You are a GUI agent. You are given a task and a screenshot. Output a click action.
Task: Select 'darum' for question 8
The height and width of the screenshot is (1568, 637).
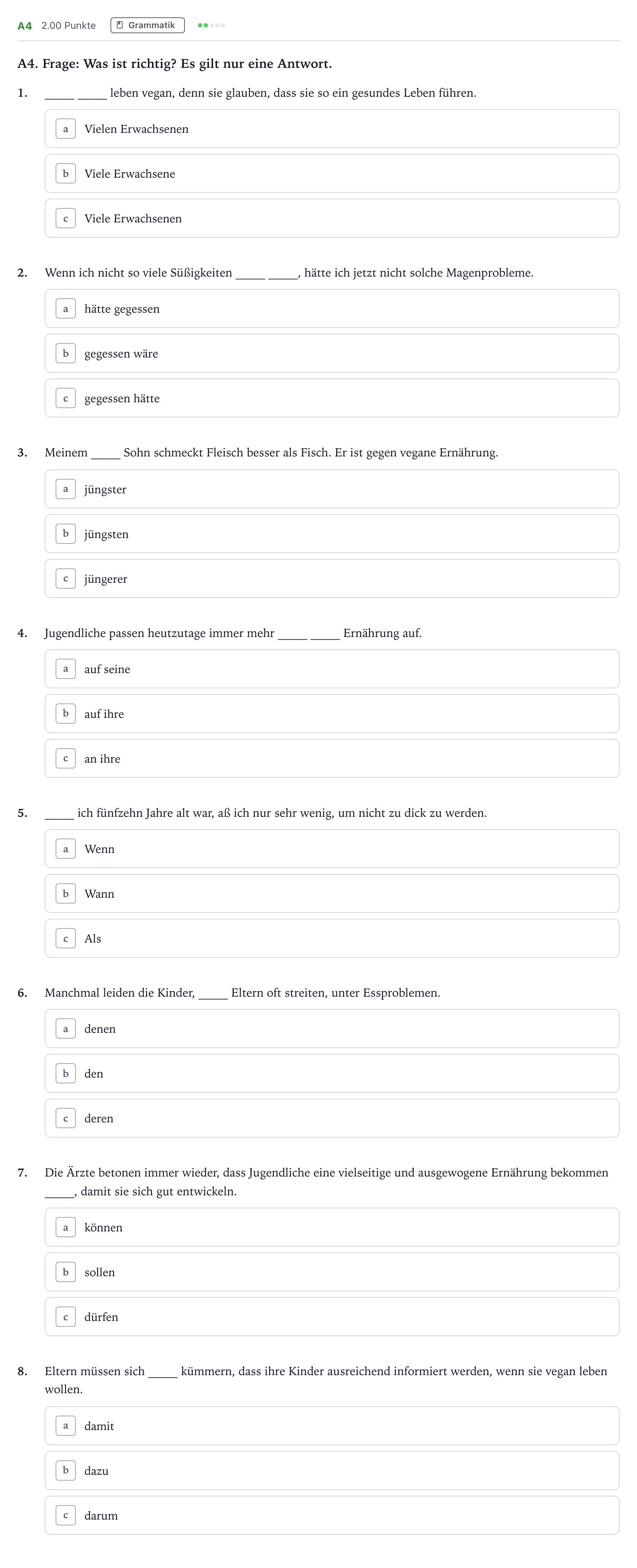pyautogui.click(x=331, y=1515)
